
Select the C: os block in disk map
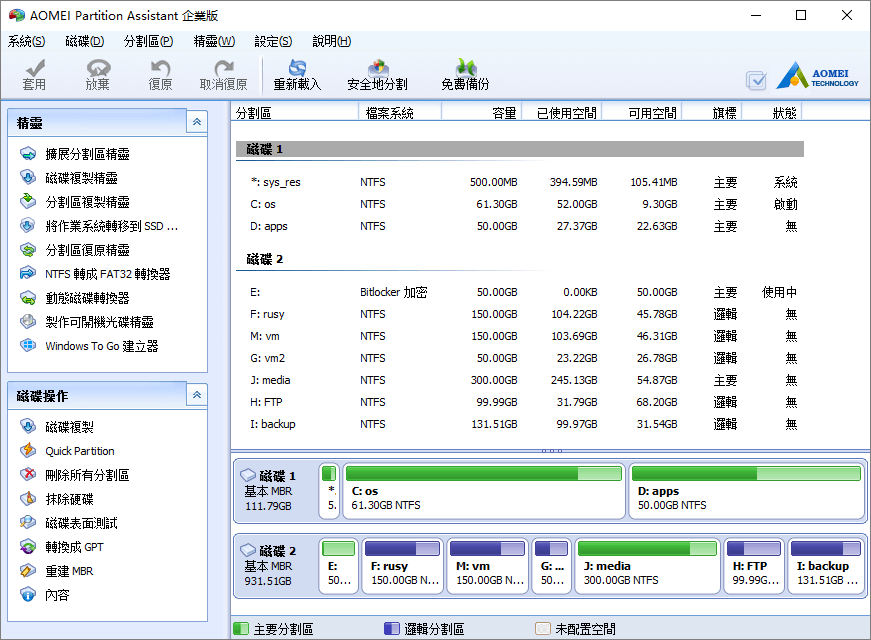tap(484, 491)
